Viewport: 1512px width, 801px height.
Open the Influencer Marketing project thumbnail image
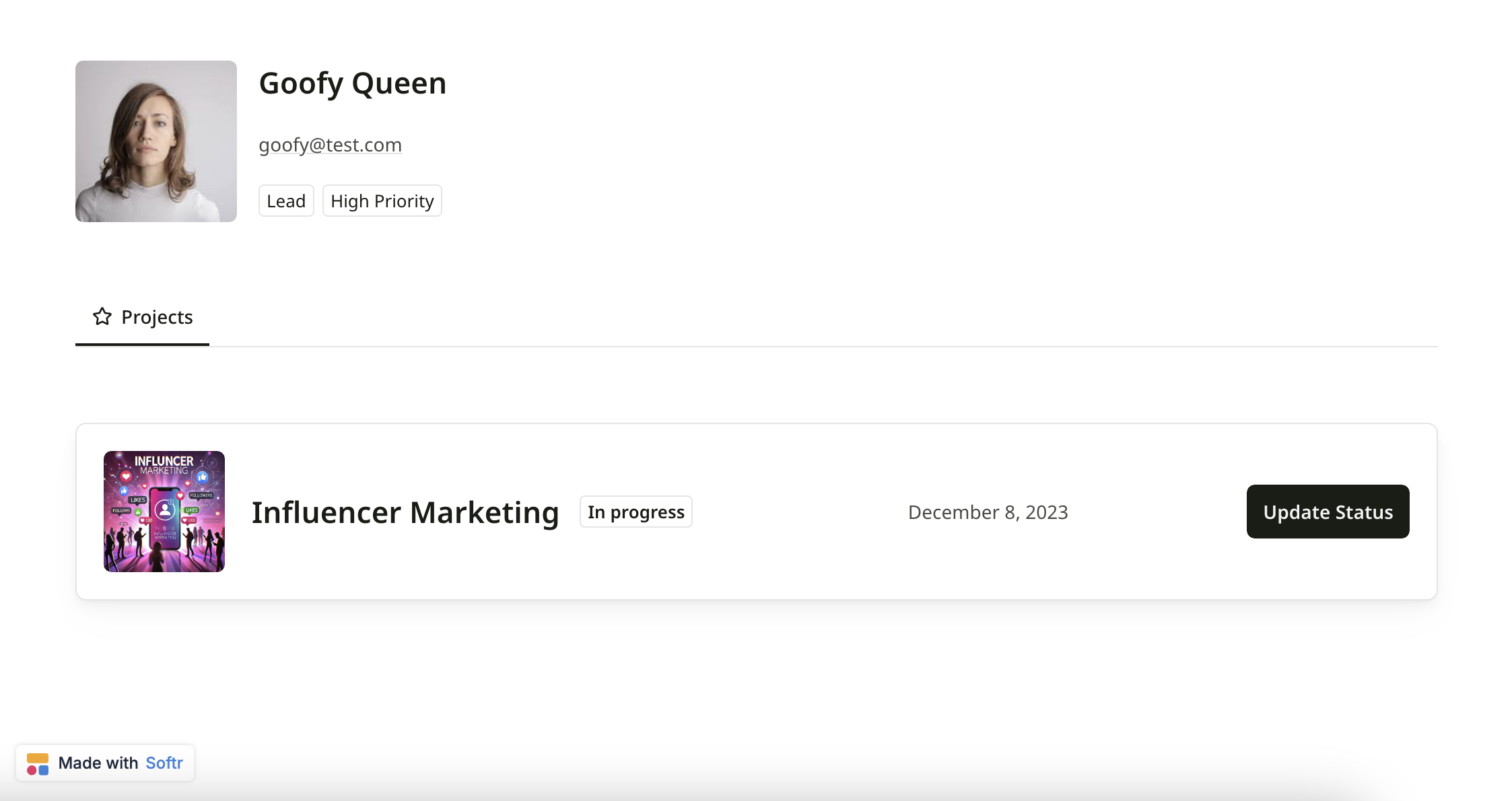[164, 512]
